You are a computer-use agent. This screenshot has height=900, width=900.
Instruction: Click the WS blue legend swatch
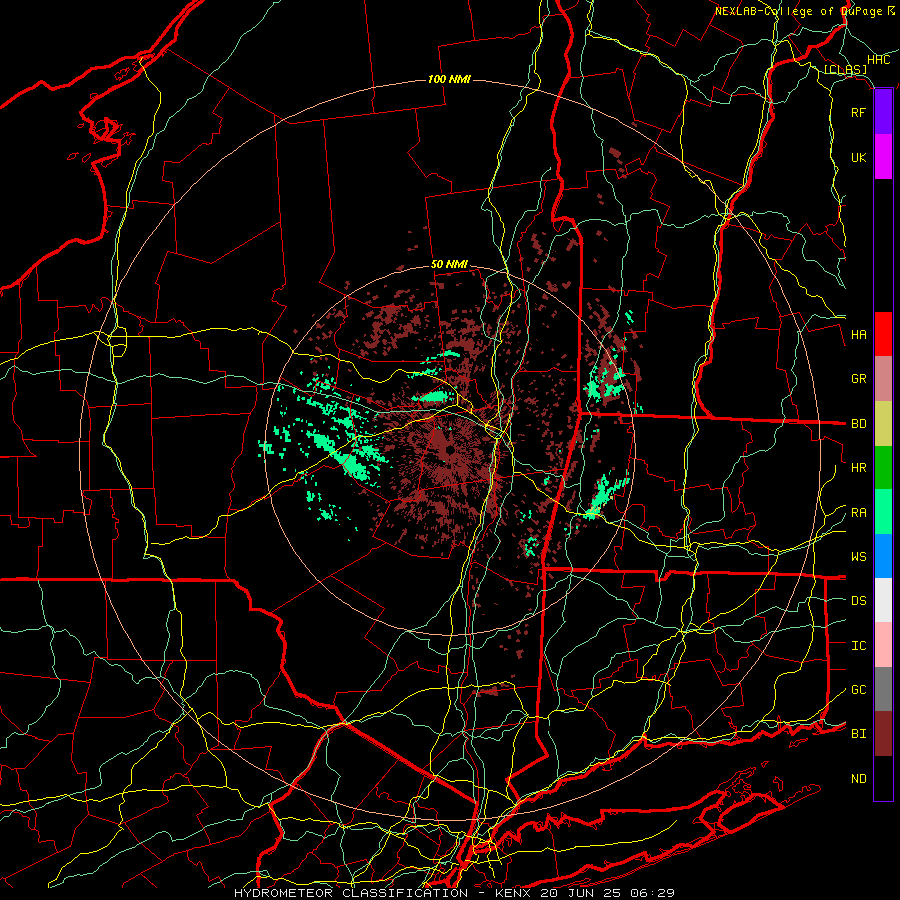point(883,556)
